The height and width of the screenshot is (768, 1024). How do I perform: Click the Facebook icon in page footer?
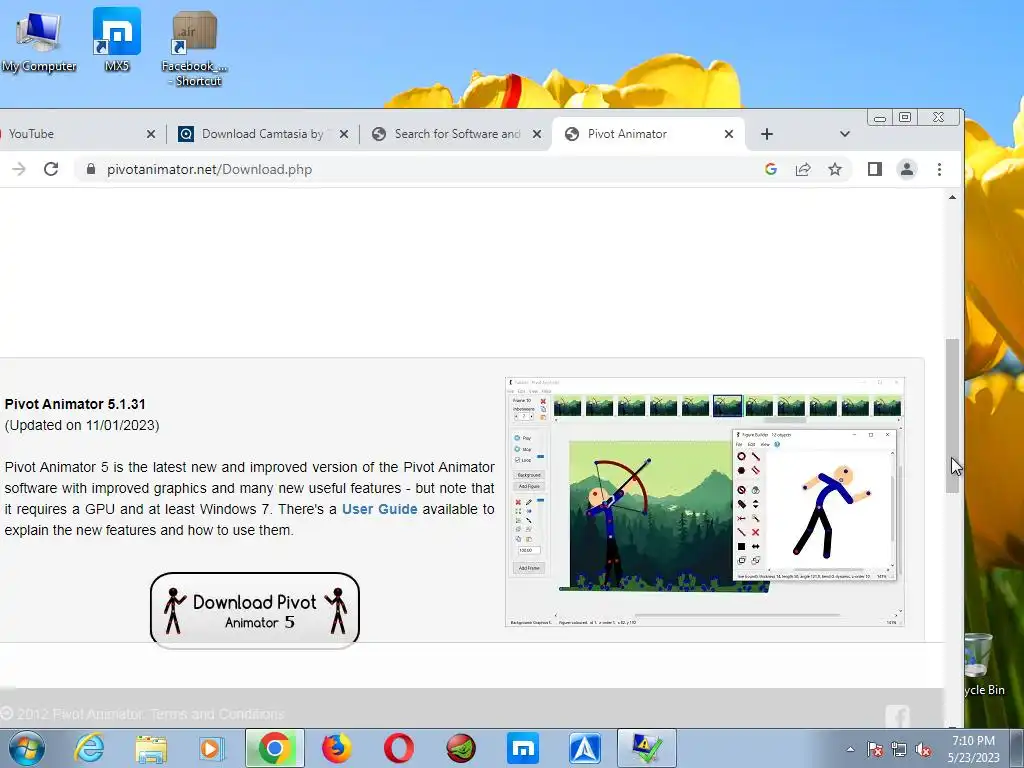pyautogui.click(x=897, y=716)
